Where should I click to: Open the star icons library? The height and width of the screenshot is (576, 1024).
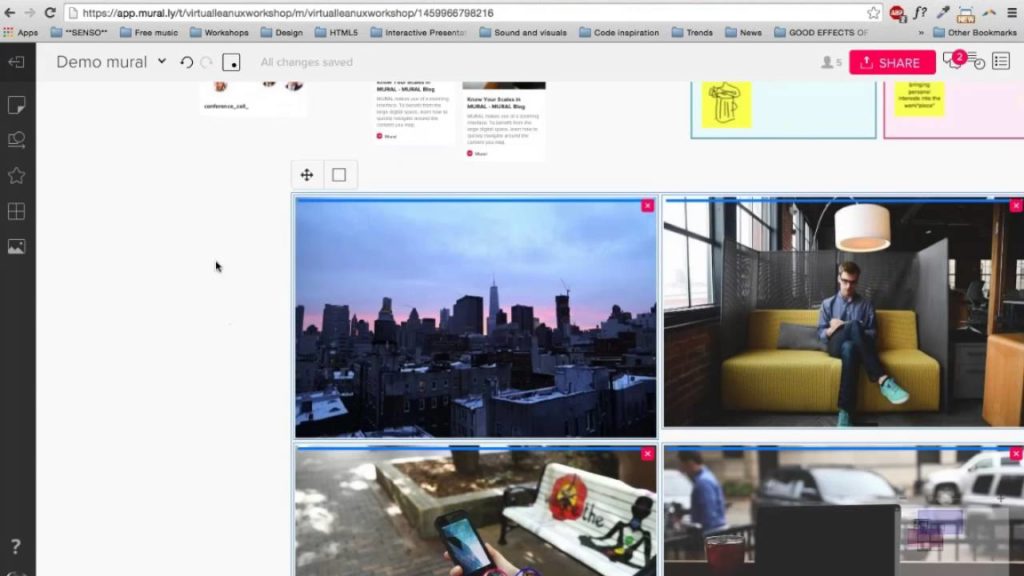click(x=16, y=176)
